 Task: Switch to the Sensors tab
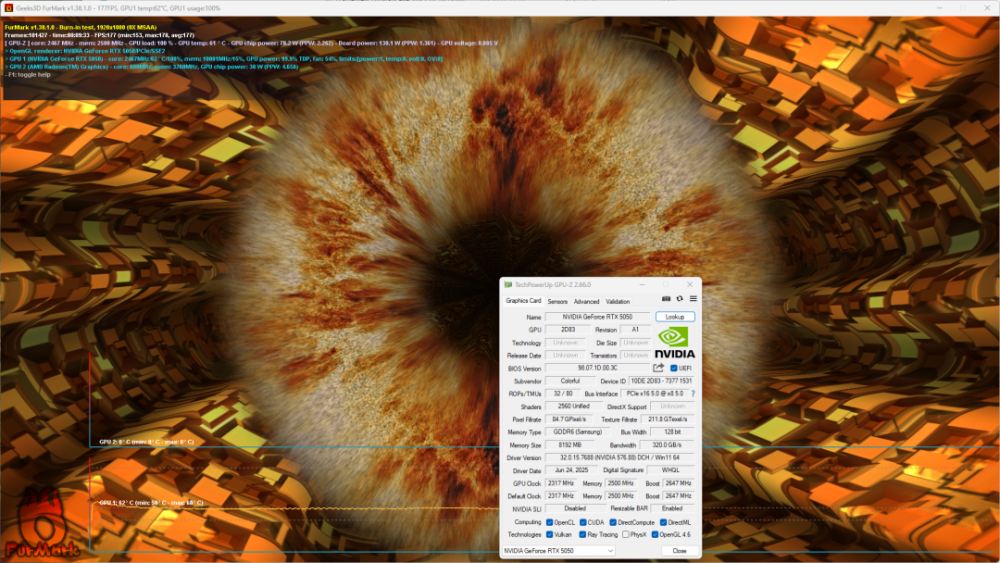pyautogui.click(x=557, y=302)
